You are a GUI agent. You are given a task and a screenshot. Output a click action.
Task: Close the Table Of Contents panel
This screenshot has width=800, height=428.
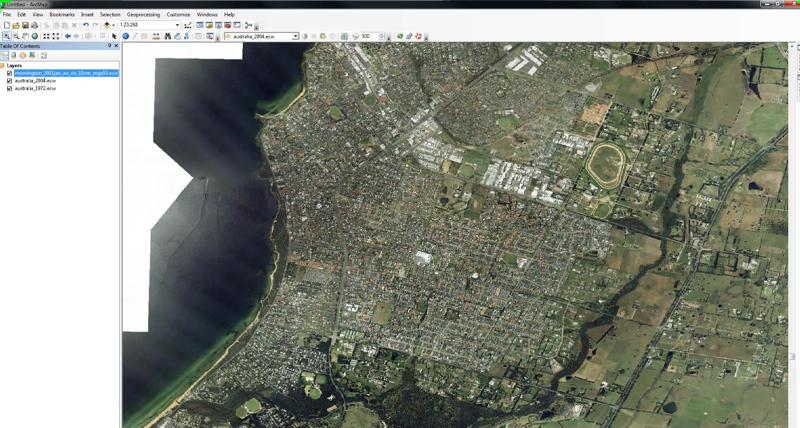coord(116,45)
